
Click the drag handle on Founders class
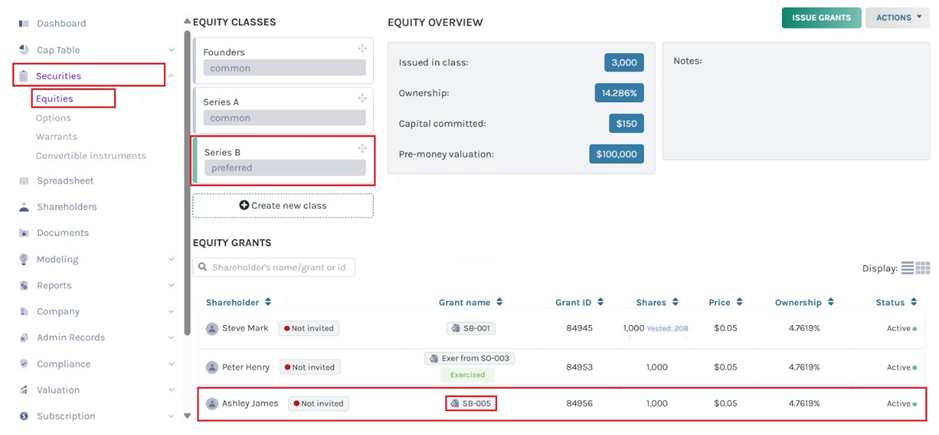362,49
